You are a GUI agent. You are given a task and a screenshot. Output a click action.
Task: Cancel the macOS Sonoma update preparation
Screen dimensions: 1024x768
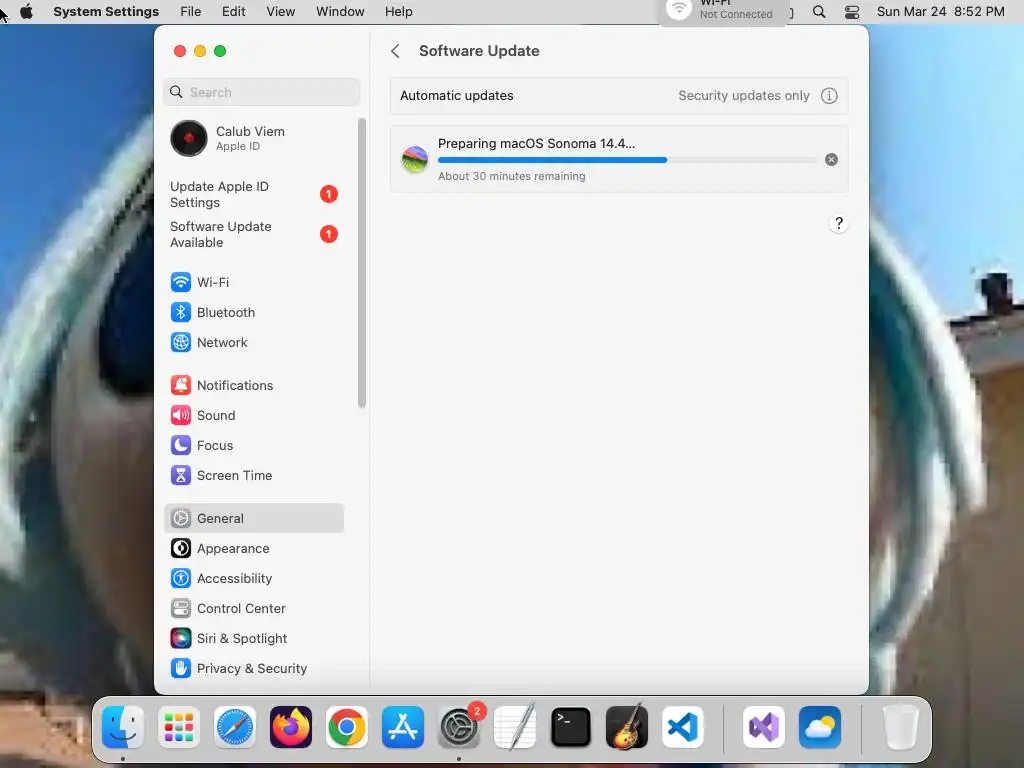[831, 159]
